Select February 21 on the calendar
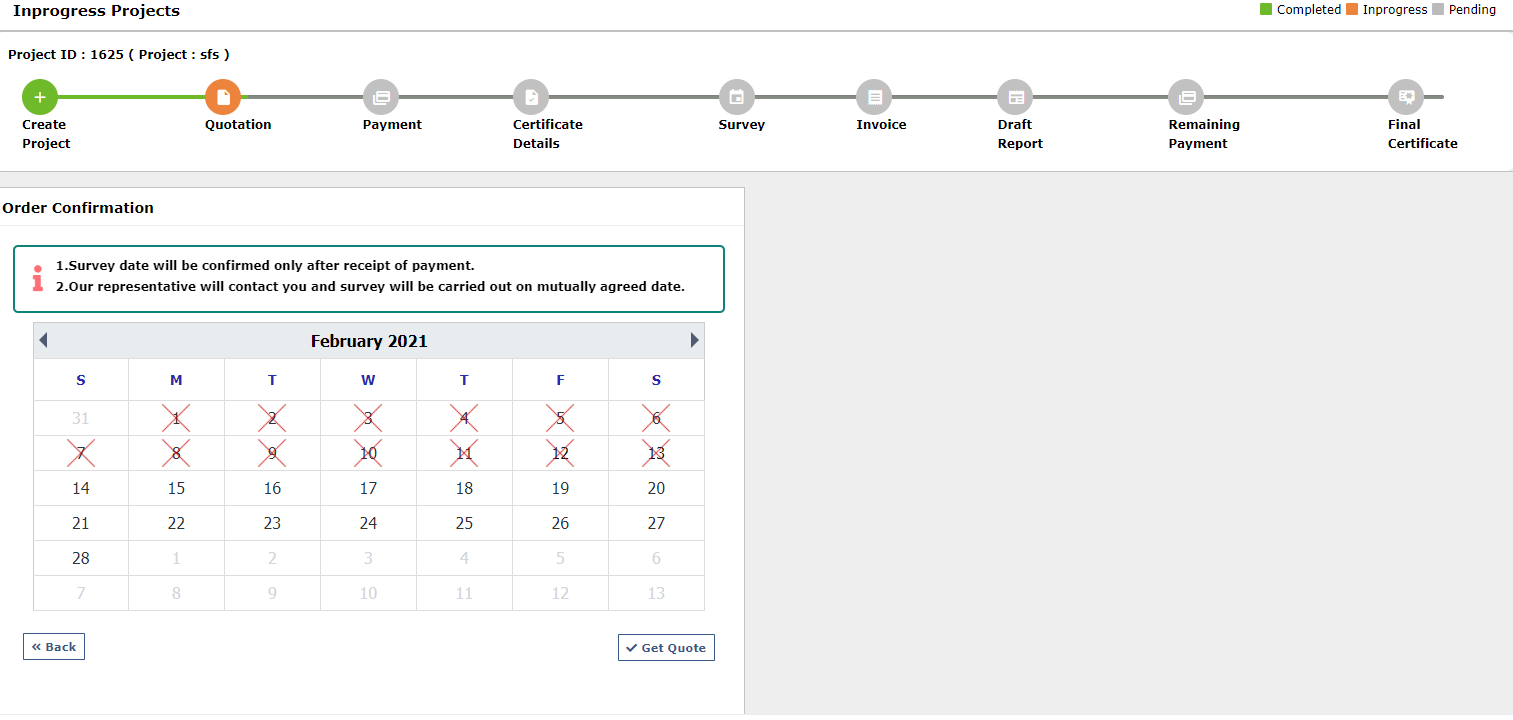 click(x=81, y=523)
